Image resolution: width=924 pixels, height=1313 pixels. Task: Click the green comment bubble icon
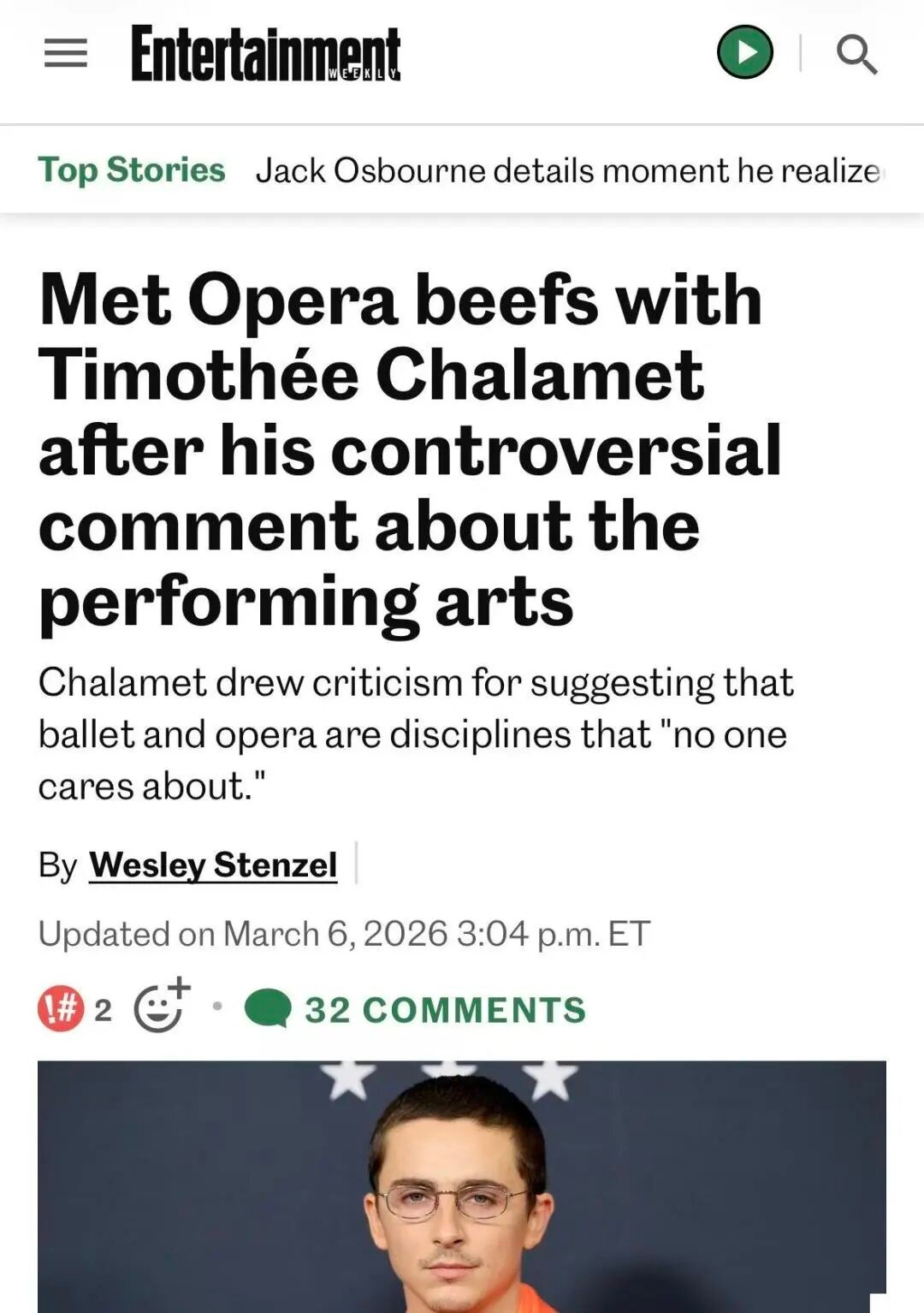(x=268, y=1008)
